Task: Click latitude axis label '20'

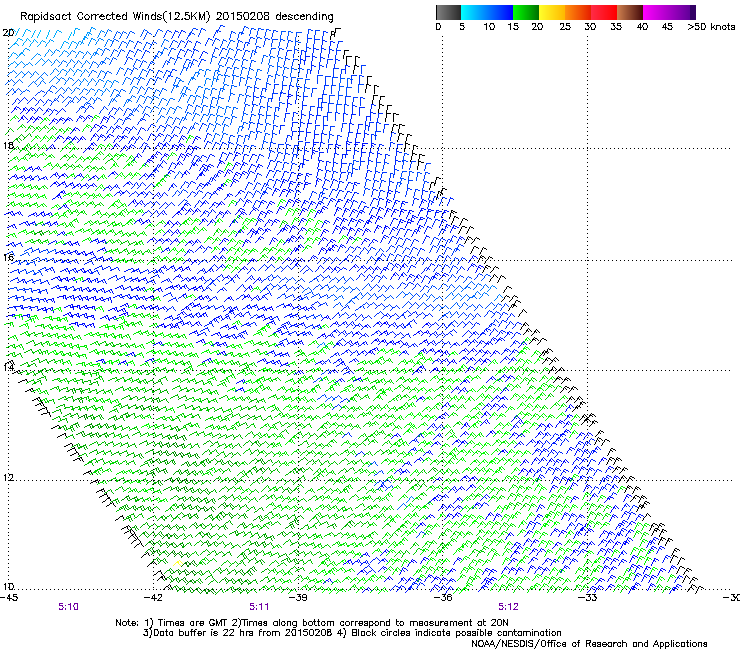Action: pos(8,33)
